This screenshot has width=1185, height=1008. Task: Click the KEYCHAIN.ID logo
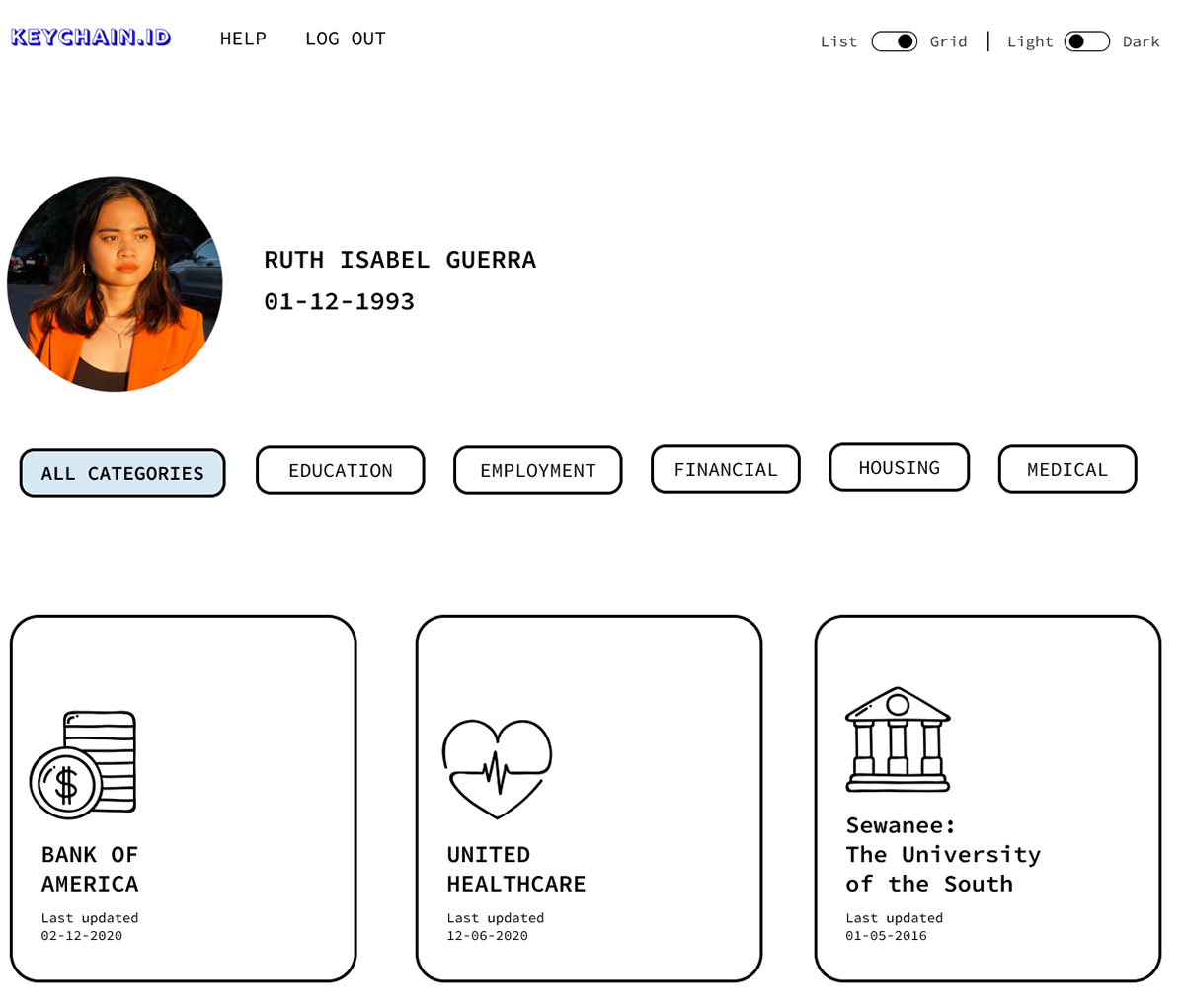click(x=91, y=38)
